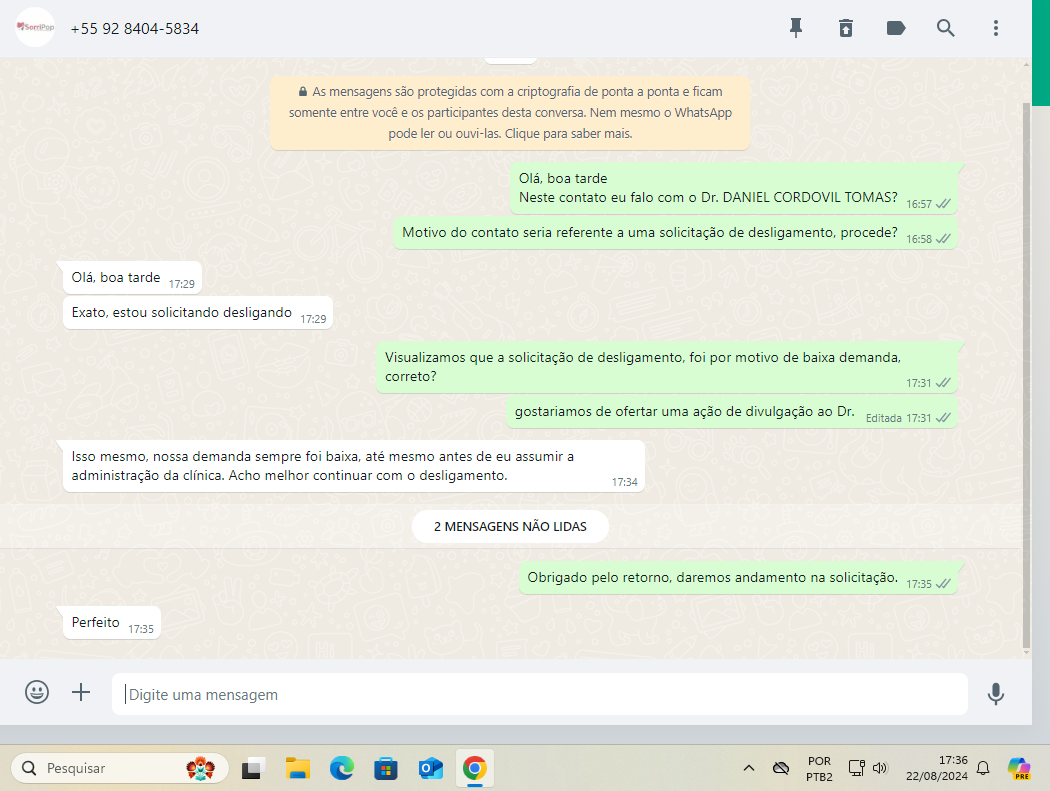Open the label tag icon in header
1050x791 pixels.
pos(896,28)
